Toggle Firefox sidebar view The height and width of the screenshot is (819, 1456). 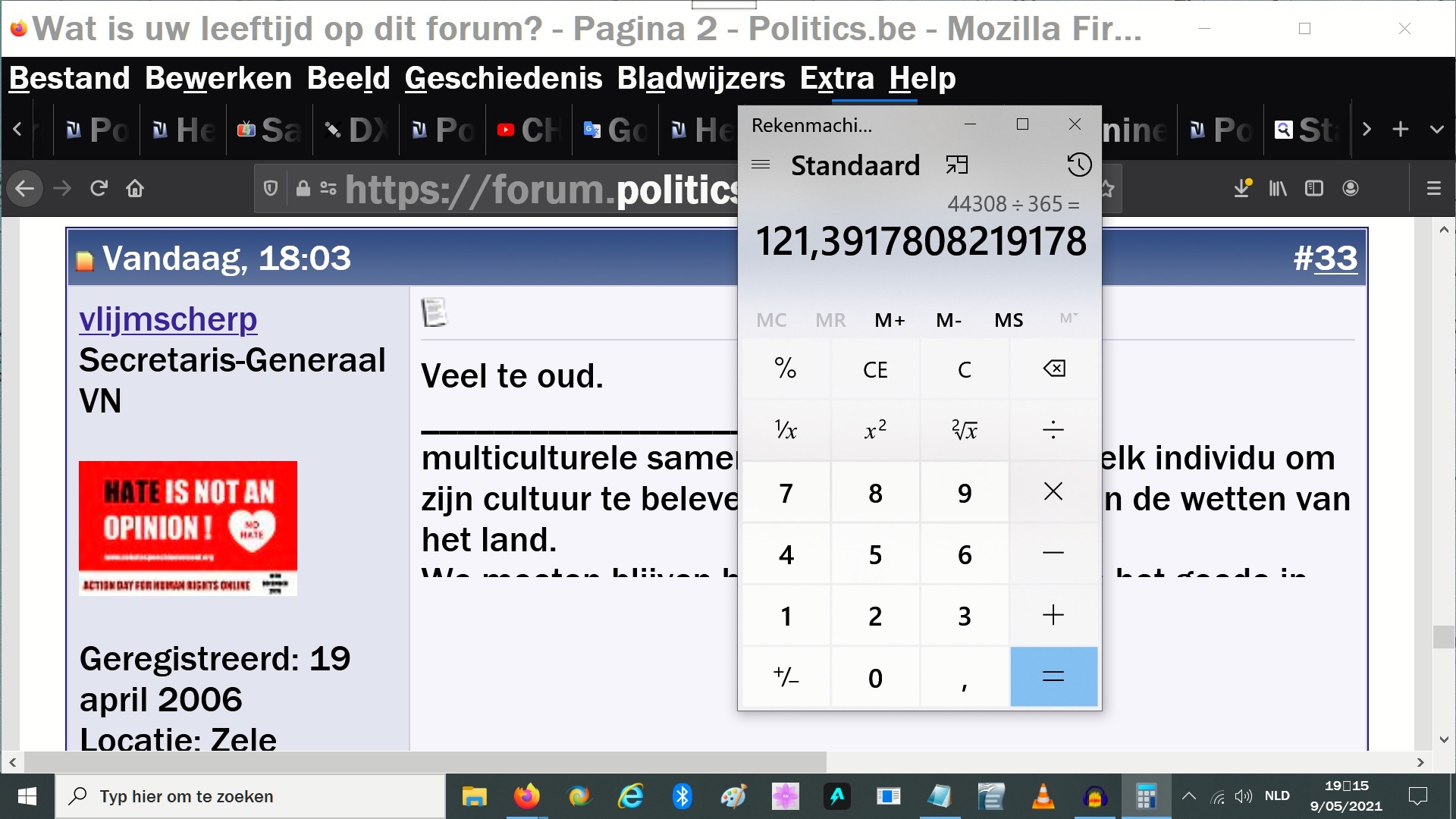[x=1314, y=188]
